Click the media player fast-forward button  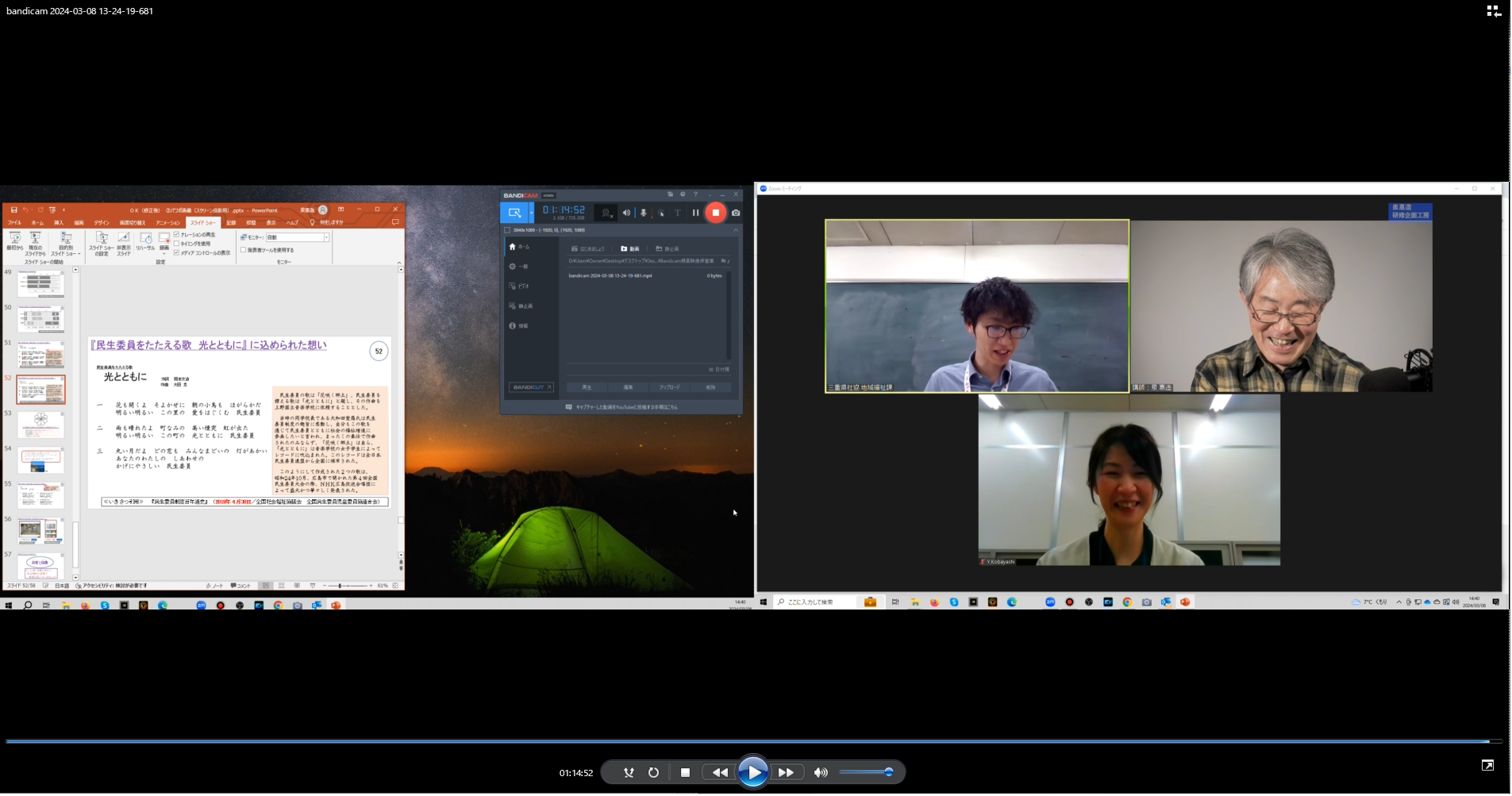point(786,773)
